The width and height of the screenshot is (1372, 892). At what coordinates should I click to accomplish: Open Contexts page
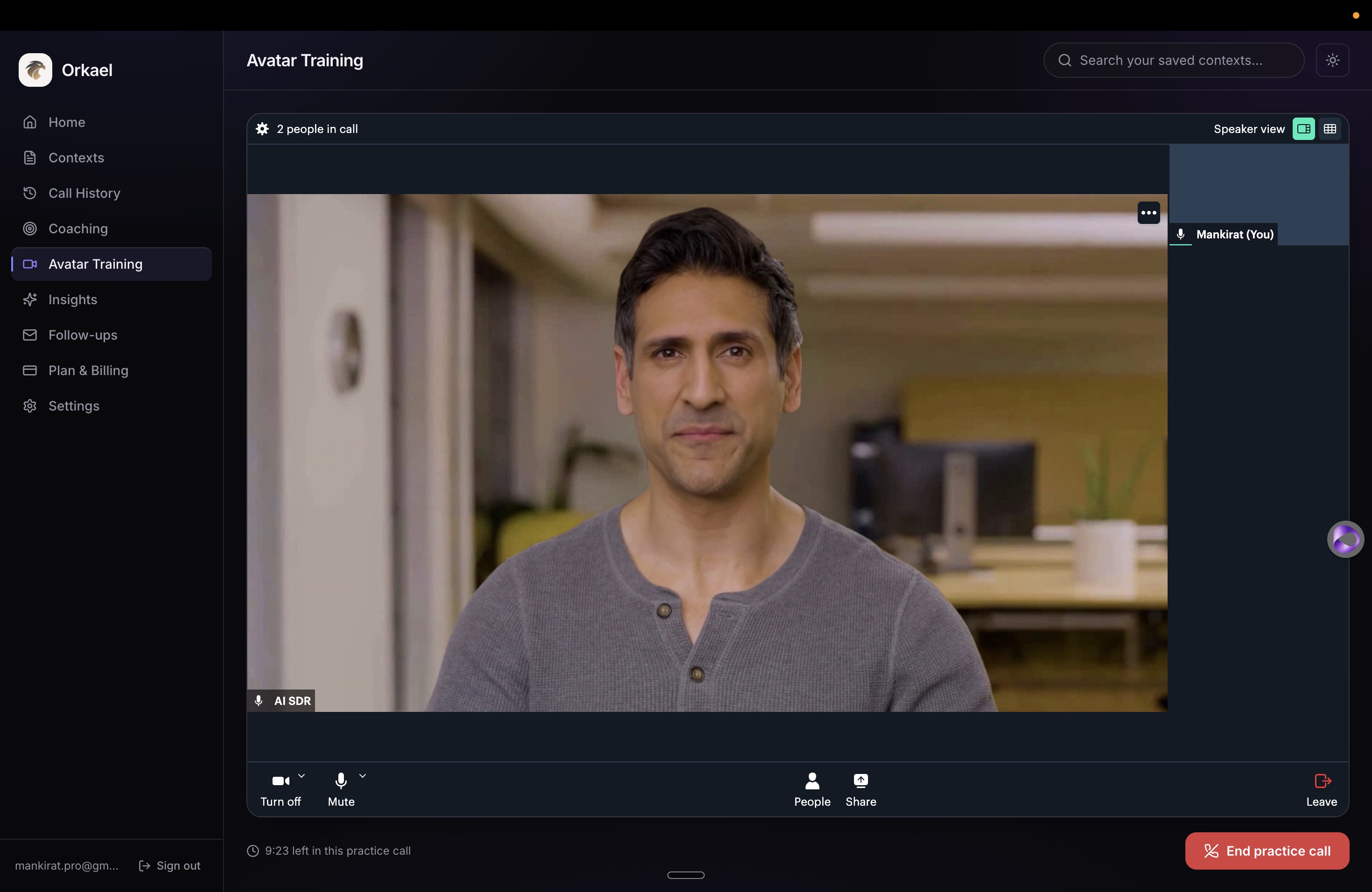111,157
